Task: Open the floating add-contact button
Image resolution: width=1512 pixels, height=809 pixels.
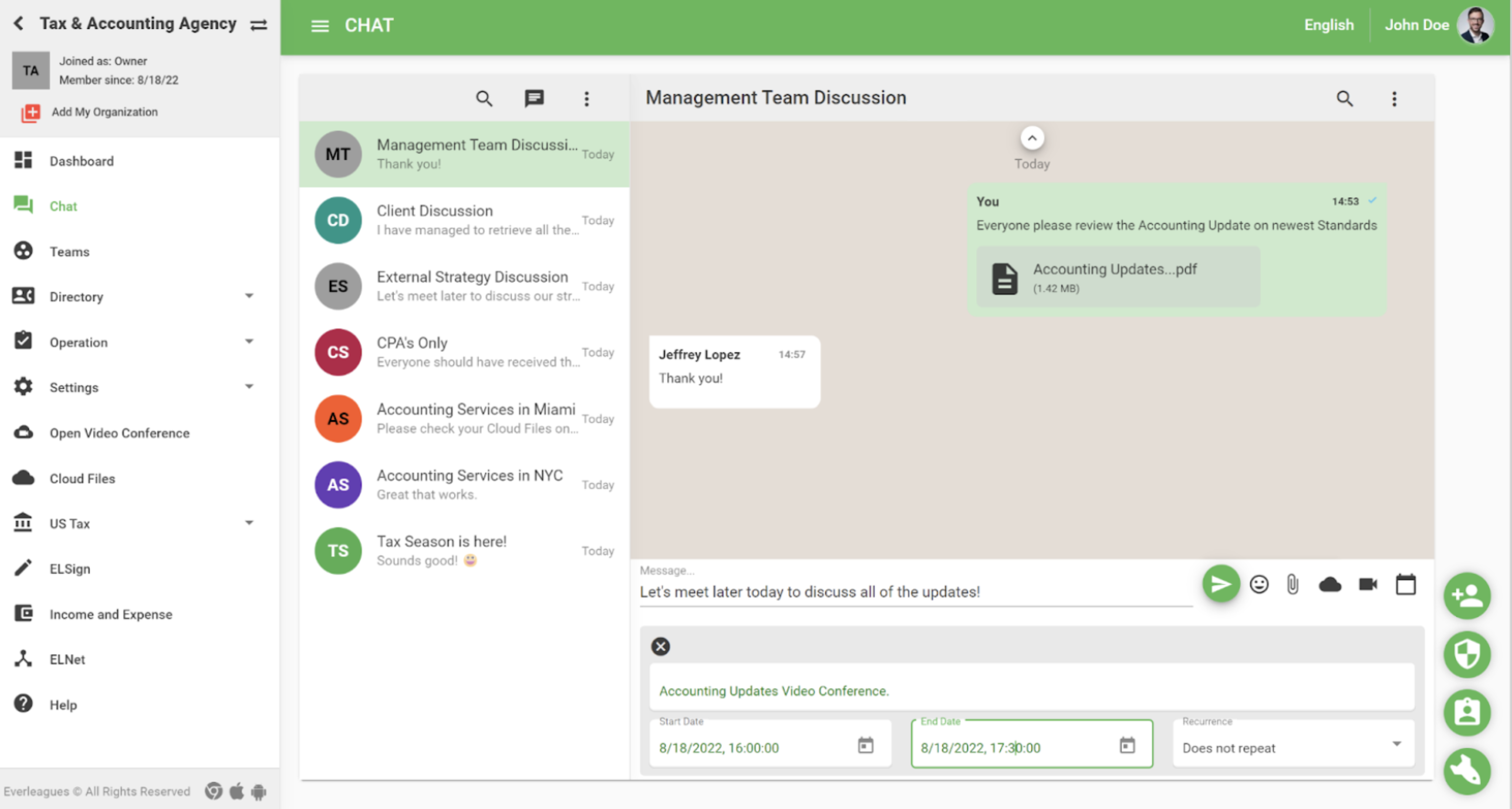Action: pyautogui.click(x=1468, y=596)
